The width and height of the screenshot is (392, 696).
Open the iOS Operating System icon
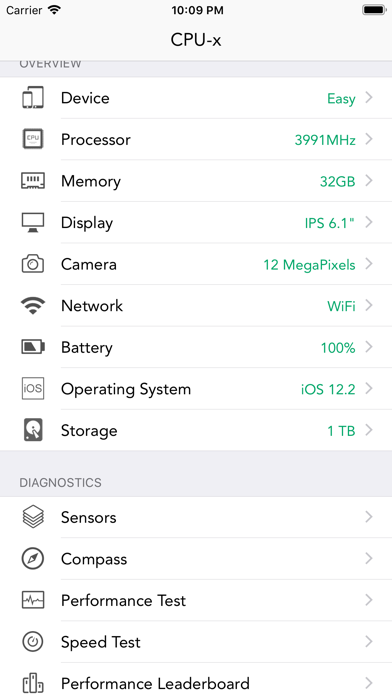pos(33,389)
